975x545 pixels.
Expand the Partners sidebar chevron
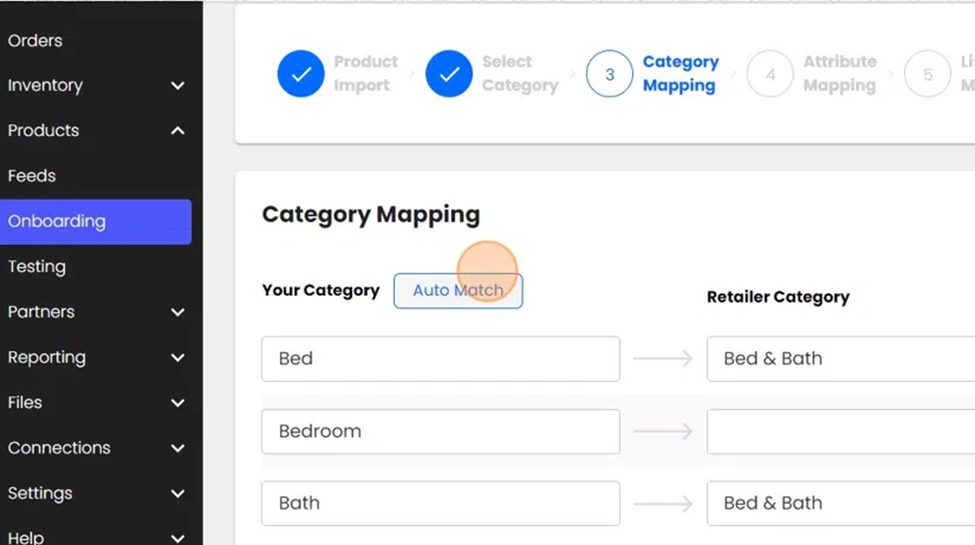[x=177, y=312]
